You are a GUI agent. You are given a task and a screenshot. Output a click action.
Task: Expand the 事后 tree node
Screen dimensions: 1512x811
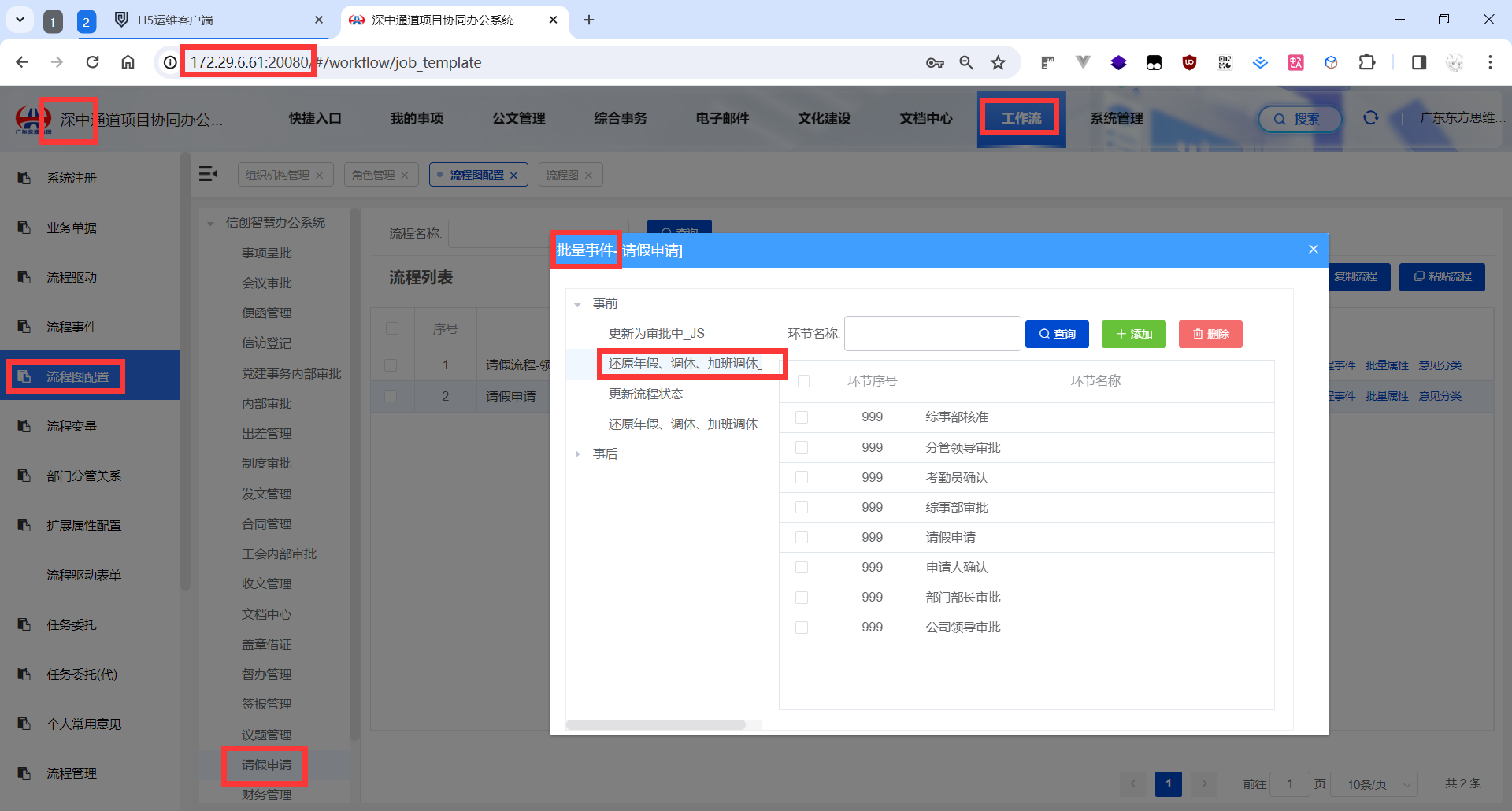(x=577, y=454)
